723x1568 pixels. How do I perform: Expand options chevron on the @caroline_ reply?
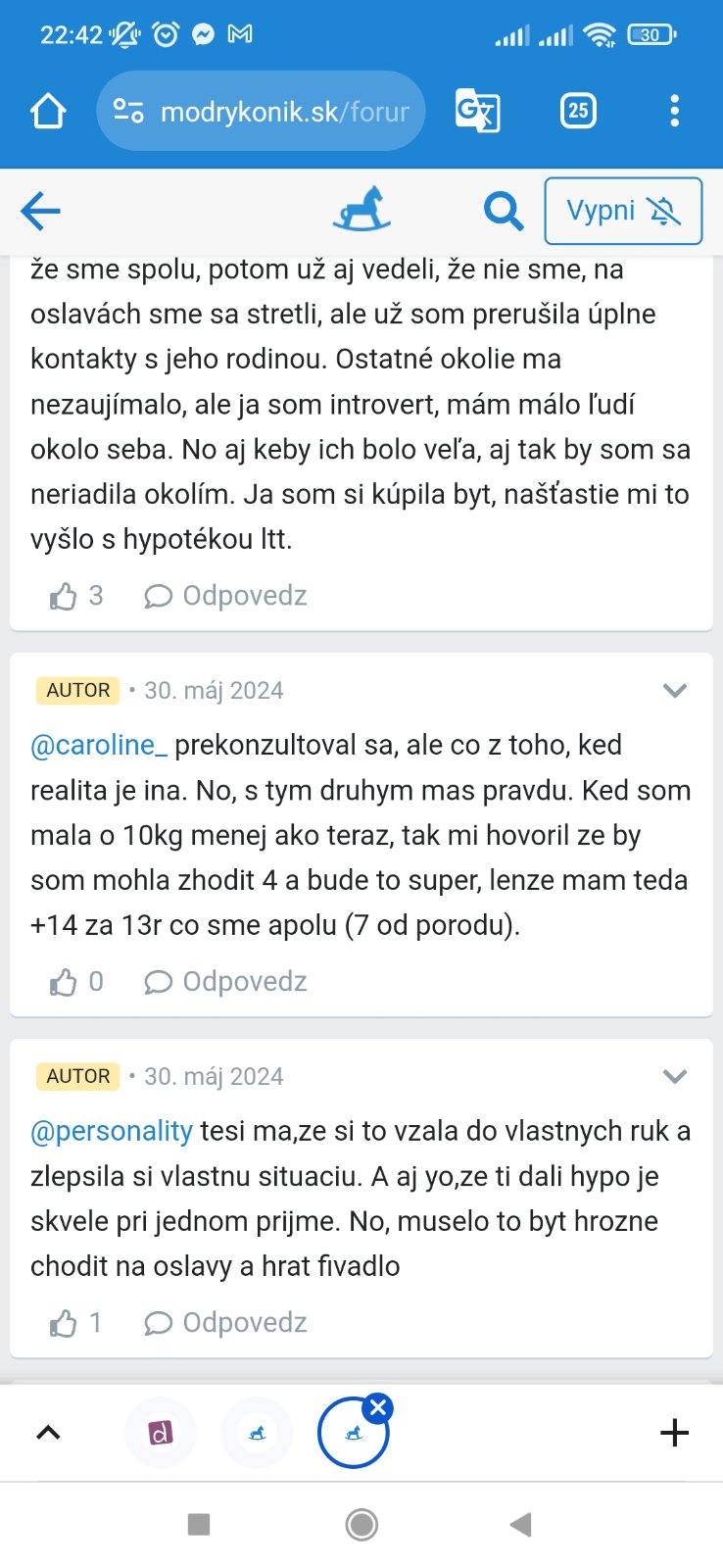coord(674,691)
